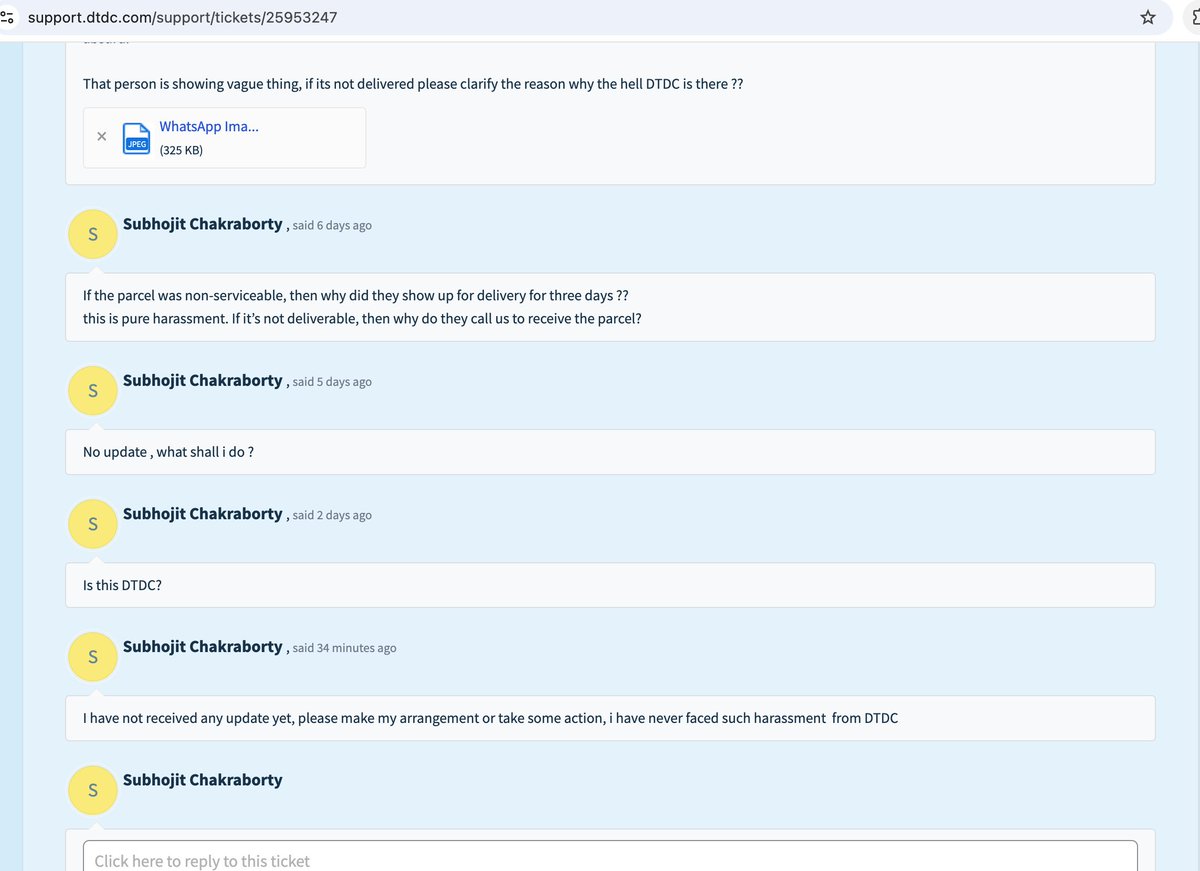The width and height of the screenshot is (1200, 871).
Task: Click the 'said 5 days ago' timestamp
Action: (332, 382)
